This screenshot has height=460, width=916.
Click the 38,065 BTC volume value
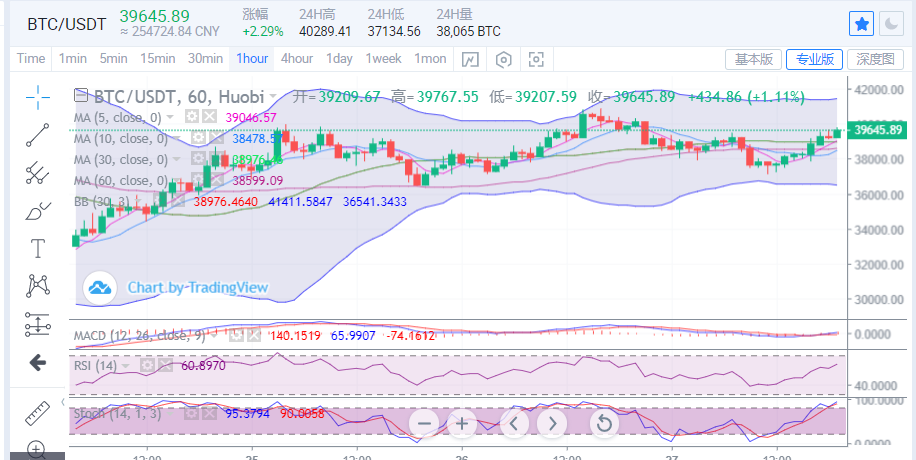(469, 32)
